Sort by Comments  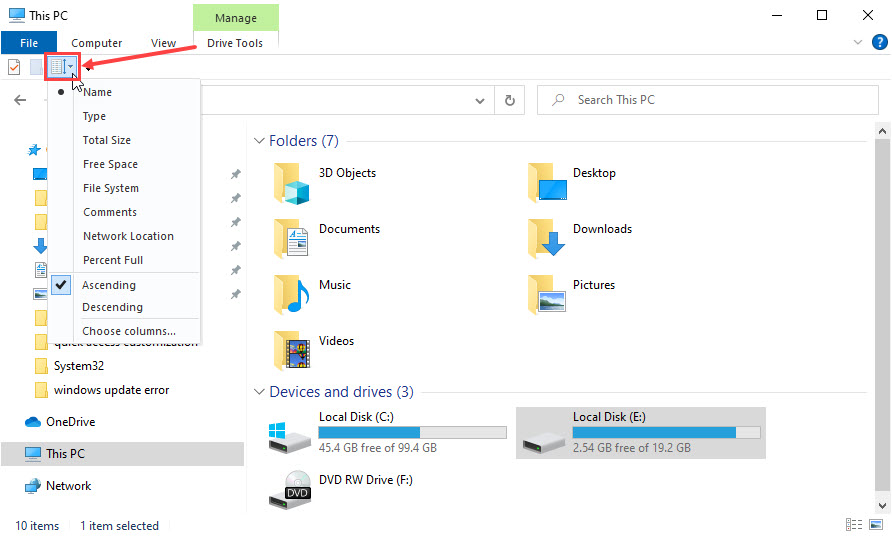coord(125,212)
